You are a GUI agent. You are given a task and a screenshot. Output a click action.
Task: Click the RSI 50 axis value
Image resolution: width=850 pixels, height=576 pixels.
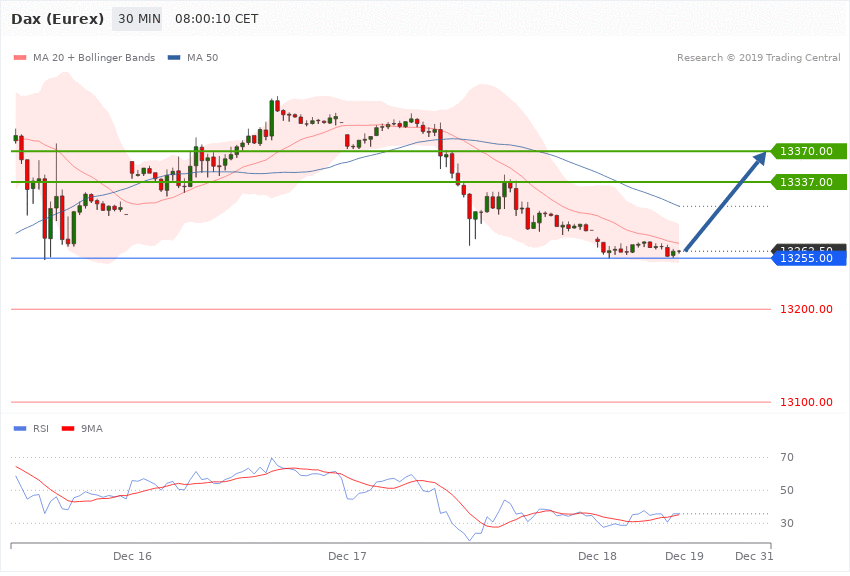(787, 490)
